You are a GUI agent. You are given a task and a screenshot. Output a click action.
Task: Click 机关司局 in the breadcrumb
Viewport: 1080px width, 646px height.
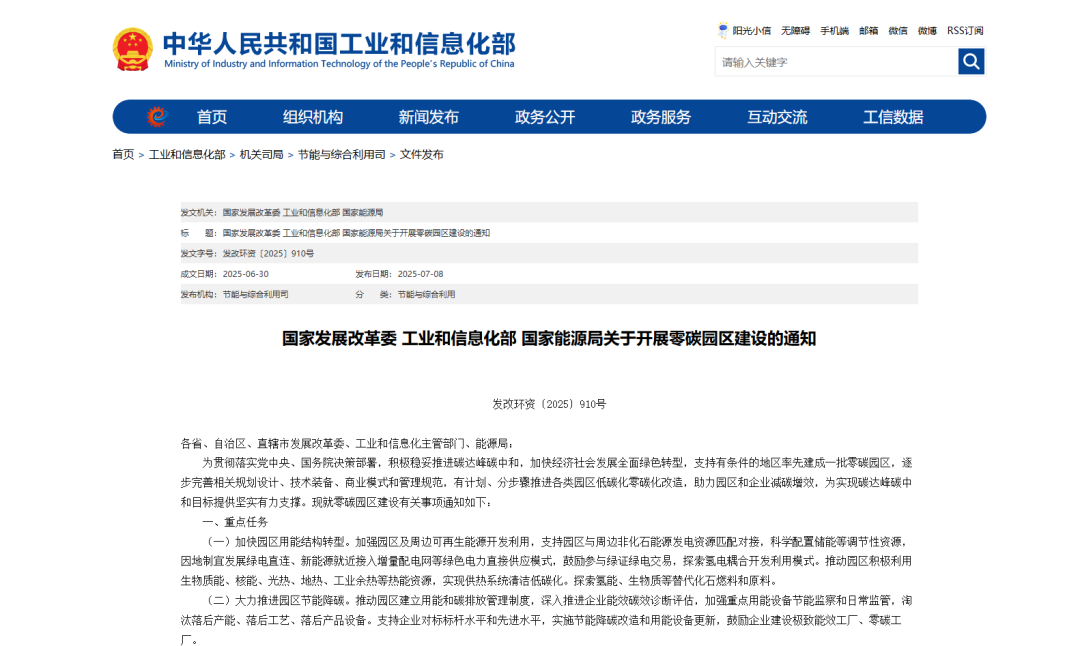261,155
